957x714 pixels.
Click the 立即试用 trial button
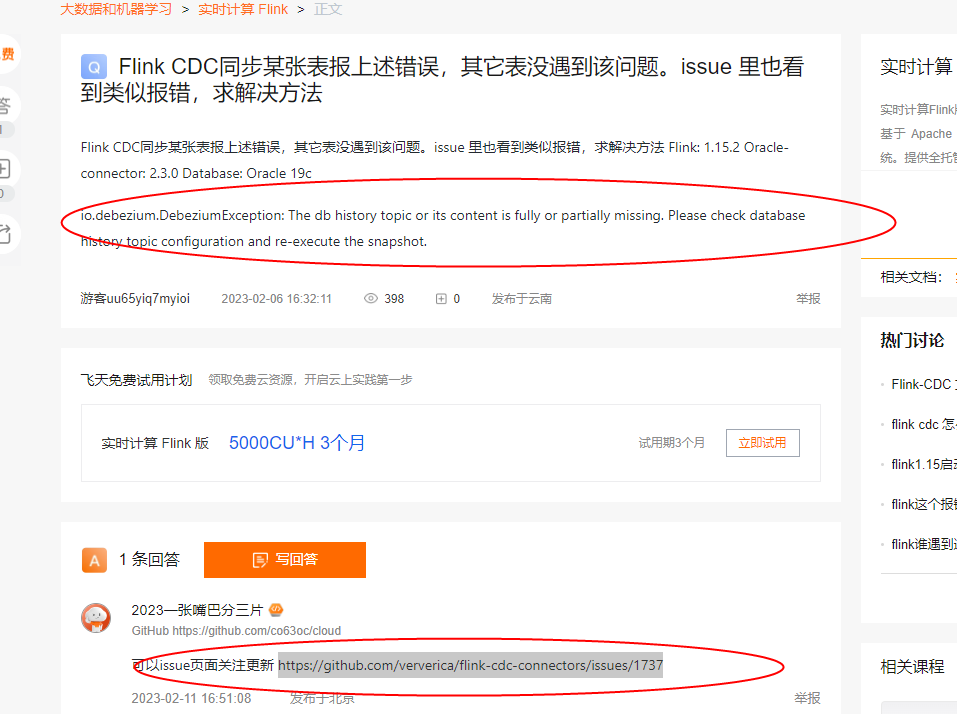(763, 443)
